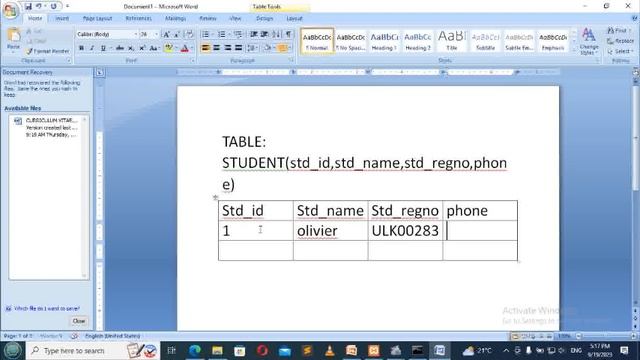Click the Decrease Indent icon
Screen dimensions: 640x360
coord(254,35)
